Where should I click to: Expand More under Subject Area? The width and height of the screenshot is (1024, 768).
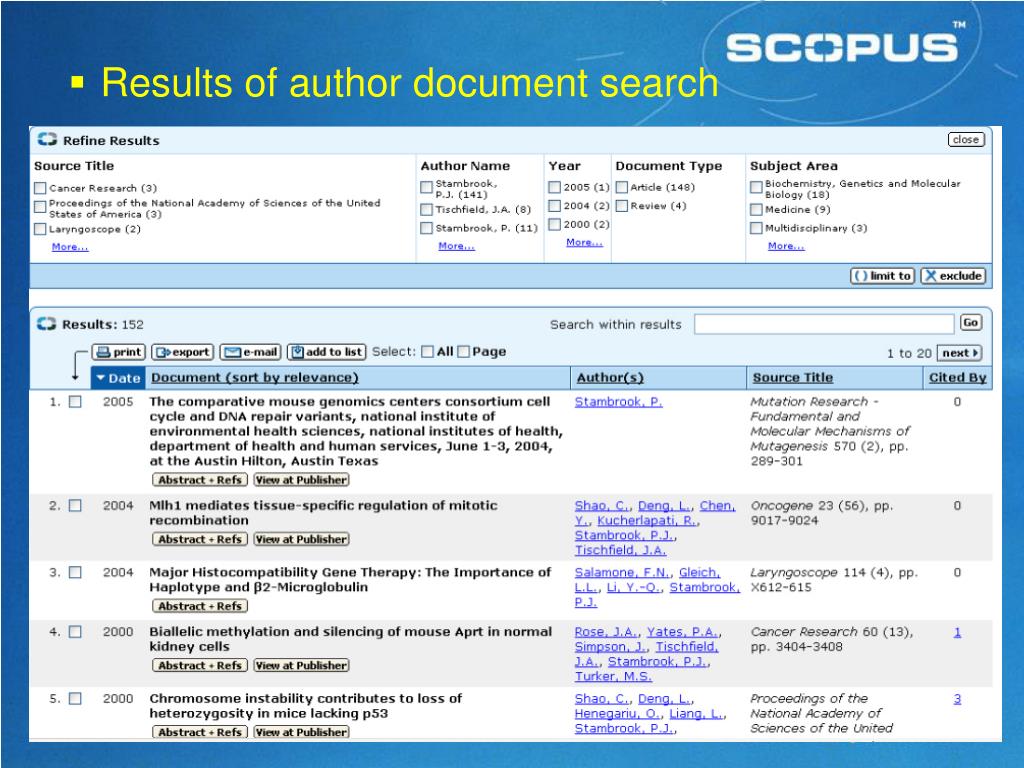pyautogui.click(x=786, y=246)
